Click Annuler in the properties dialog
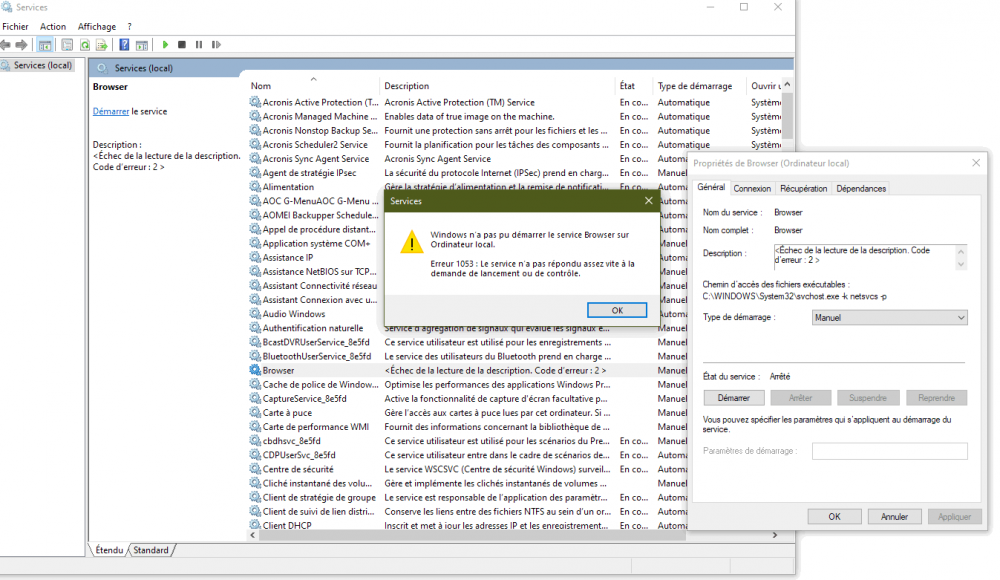Viewport: 1000px width, 580px height. tap(894, 516)
